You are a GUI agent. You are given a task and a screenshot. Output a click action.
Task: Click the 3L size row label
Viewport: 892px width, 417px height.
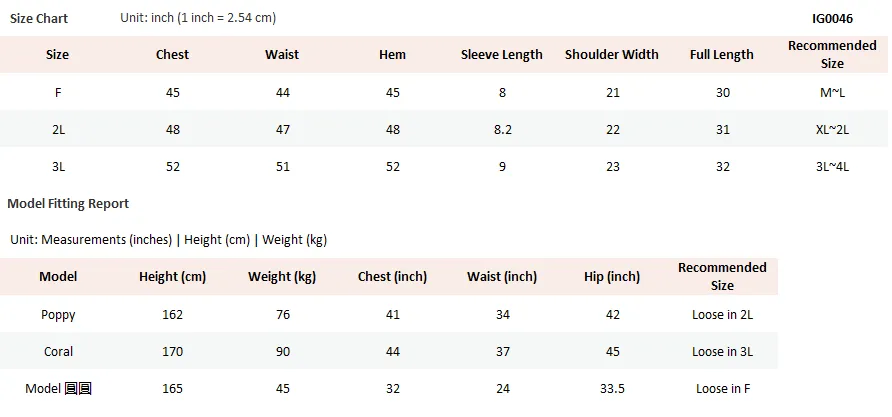[x=59, y=166]
